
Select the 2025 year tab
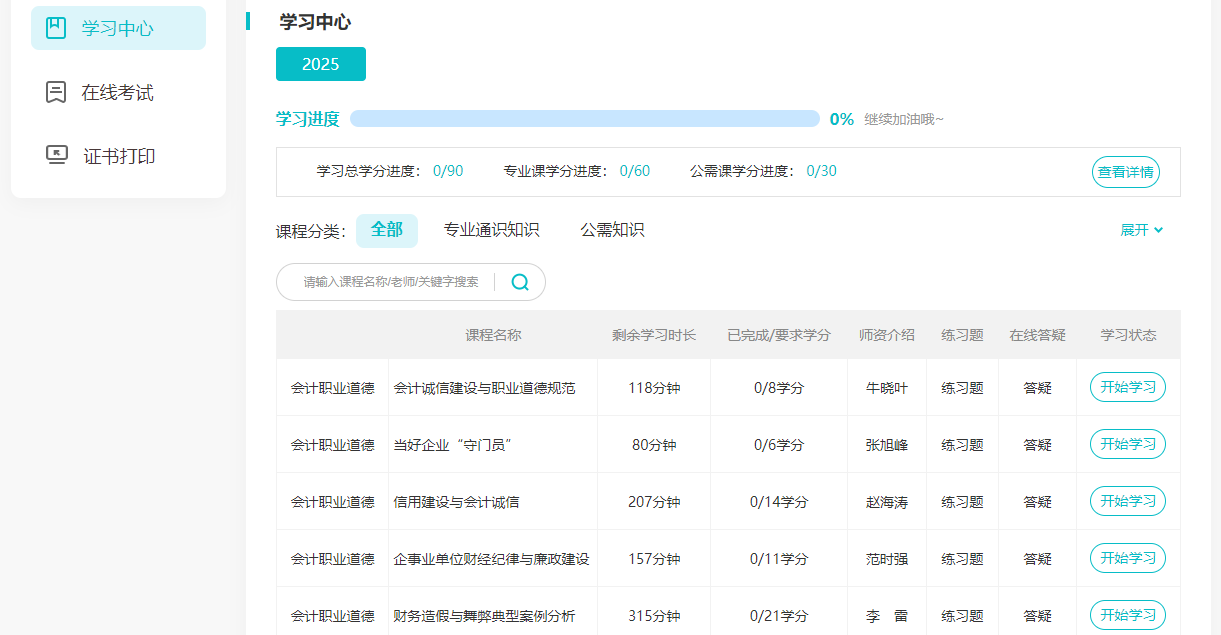pos(320,64)
